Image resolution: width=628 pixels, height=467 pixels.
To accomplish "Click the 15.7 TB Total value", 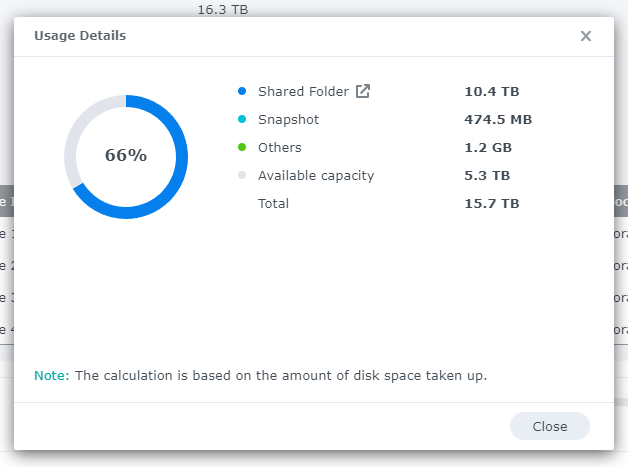I will pyautogui.click(x=491, y=203).
